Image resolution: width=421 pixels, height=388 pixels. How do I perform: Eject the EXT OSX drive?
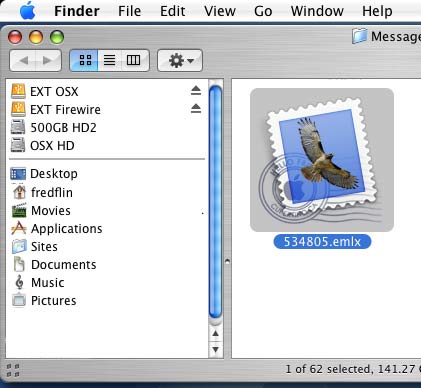tap(196, 91)
